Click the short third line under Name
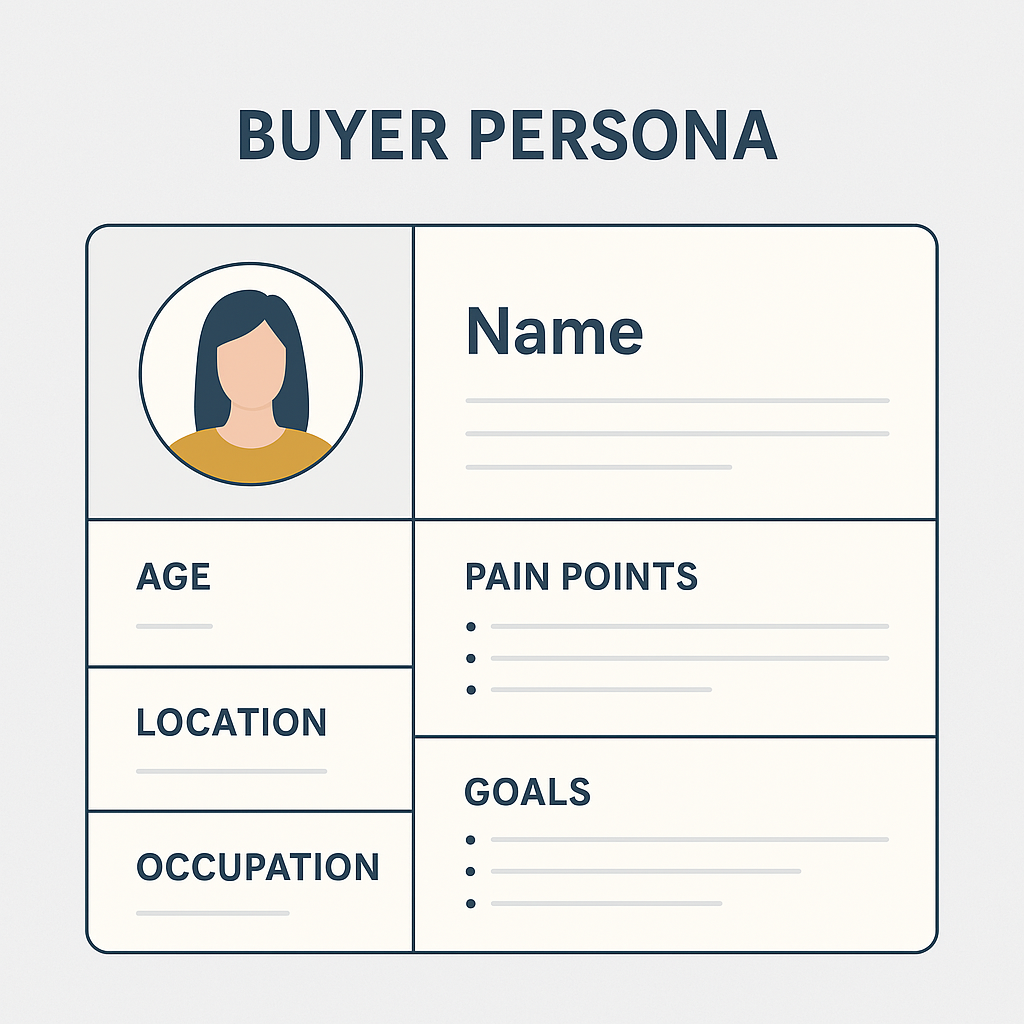 point(599,467)
